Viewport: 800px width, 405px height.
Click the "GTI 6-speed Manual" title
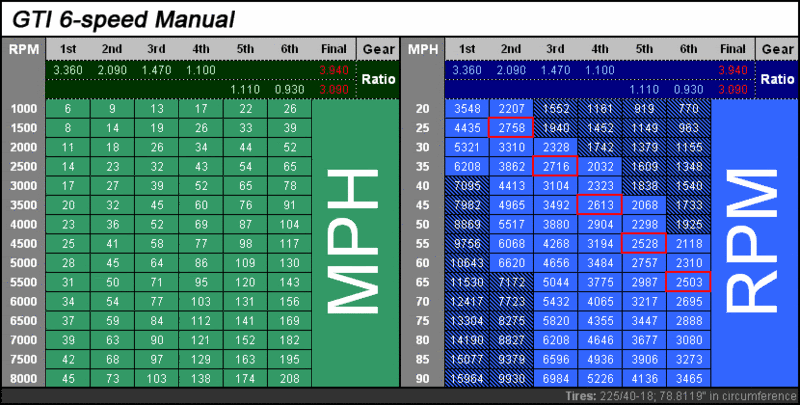pos(123,19)
